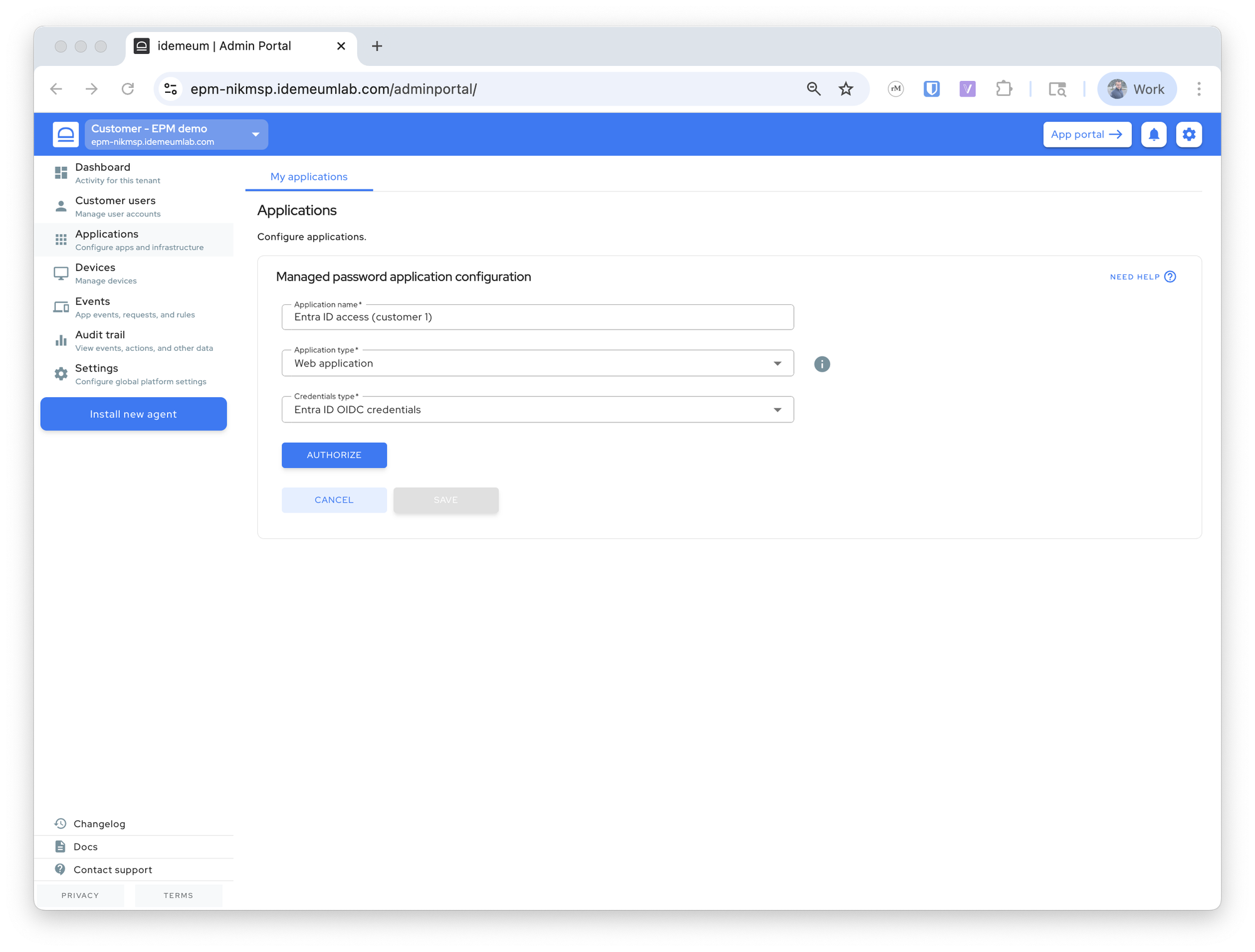1255x952 pixels.
Task: Open the purple V extension
Action: click(968, 89)
